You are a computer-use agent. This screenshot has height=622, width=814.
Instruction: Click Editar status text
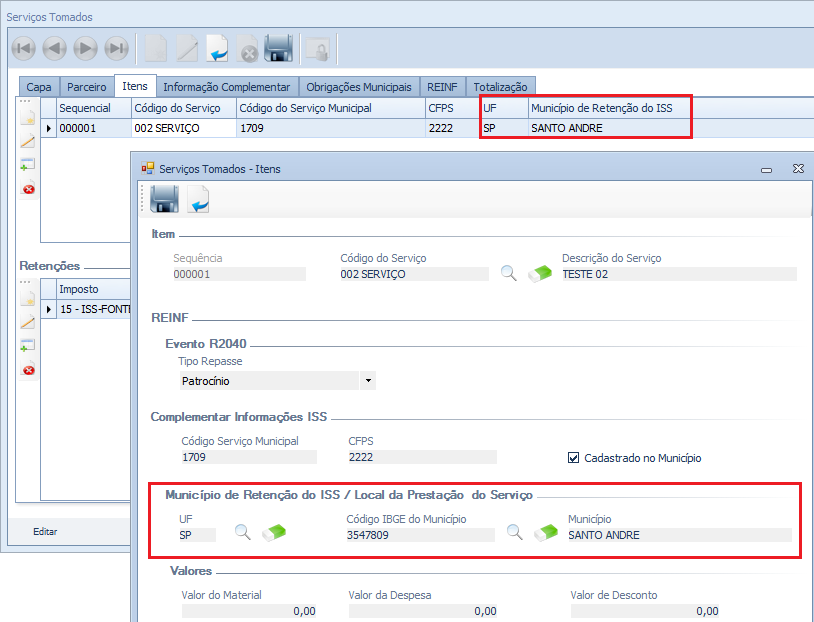[x=45, y=532]
